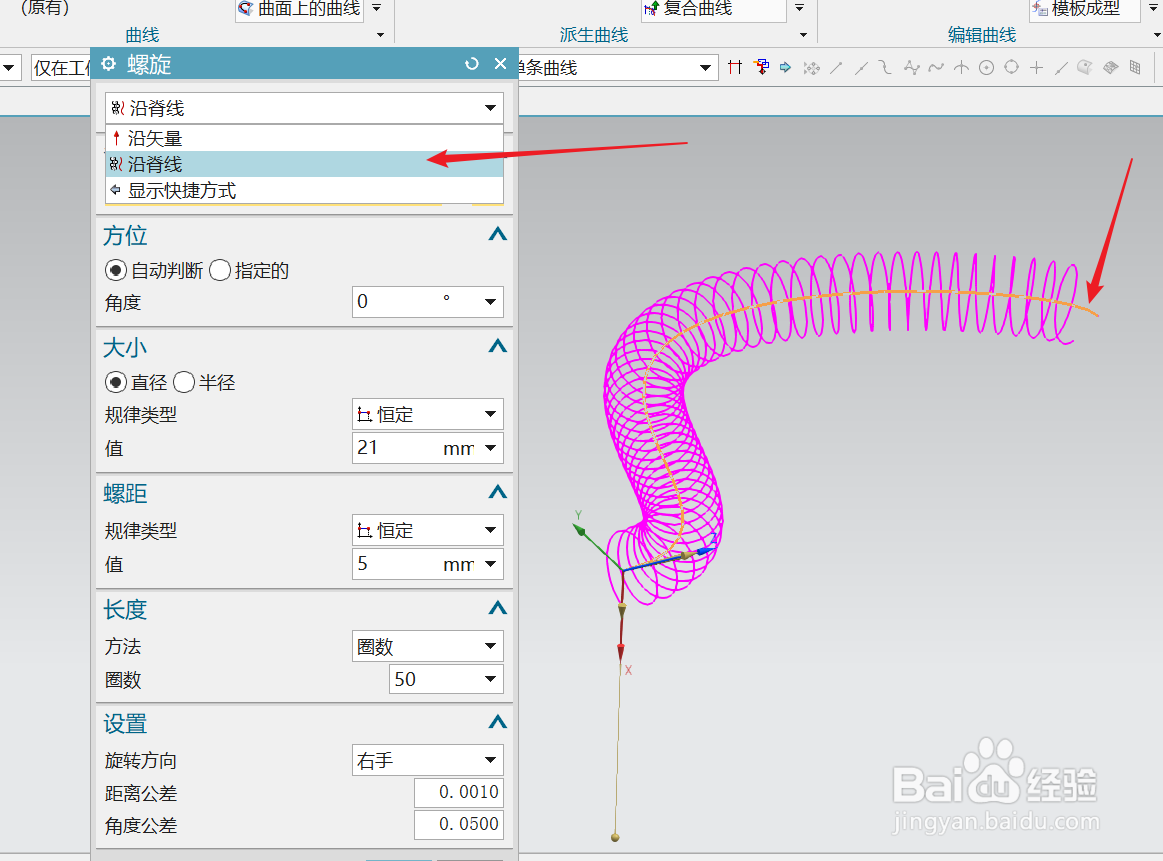Screen dimensions: 1163x861
Task: Select the 直径 size radio button
Action: (x=115, y=383)
